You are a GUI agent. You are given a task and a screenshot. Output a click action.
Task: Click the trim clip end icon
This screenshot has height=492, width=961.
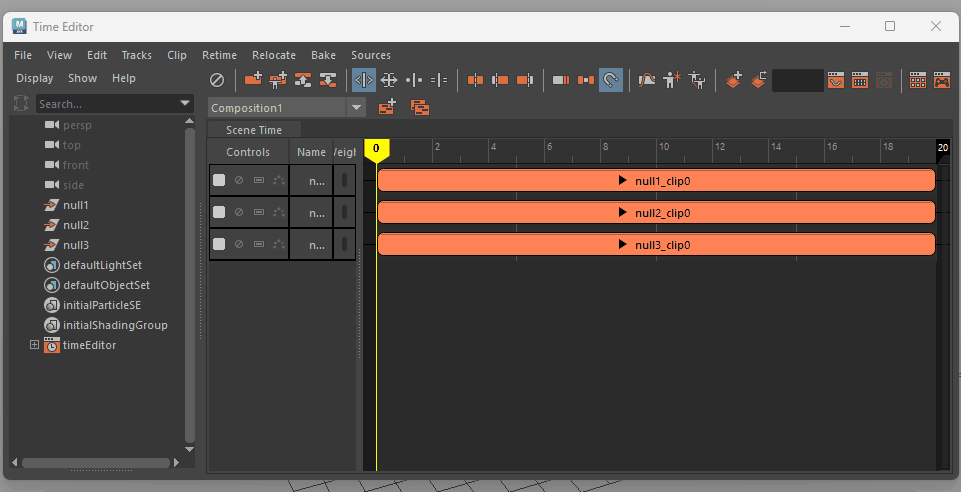525,80
